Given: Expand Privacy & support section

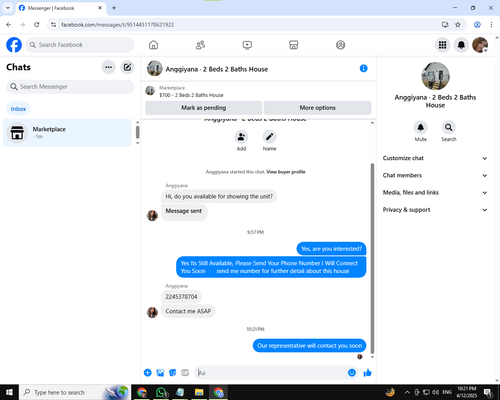Looking at the screenshot, I should click(435, 210).
